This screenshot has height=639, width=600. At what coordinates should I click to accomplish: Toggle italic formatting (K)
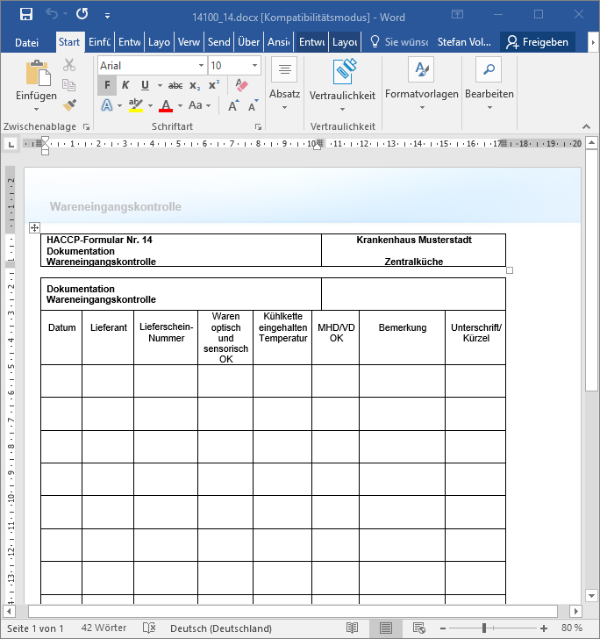pyautogui.click(x=126, y=85)
